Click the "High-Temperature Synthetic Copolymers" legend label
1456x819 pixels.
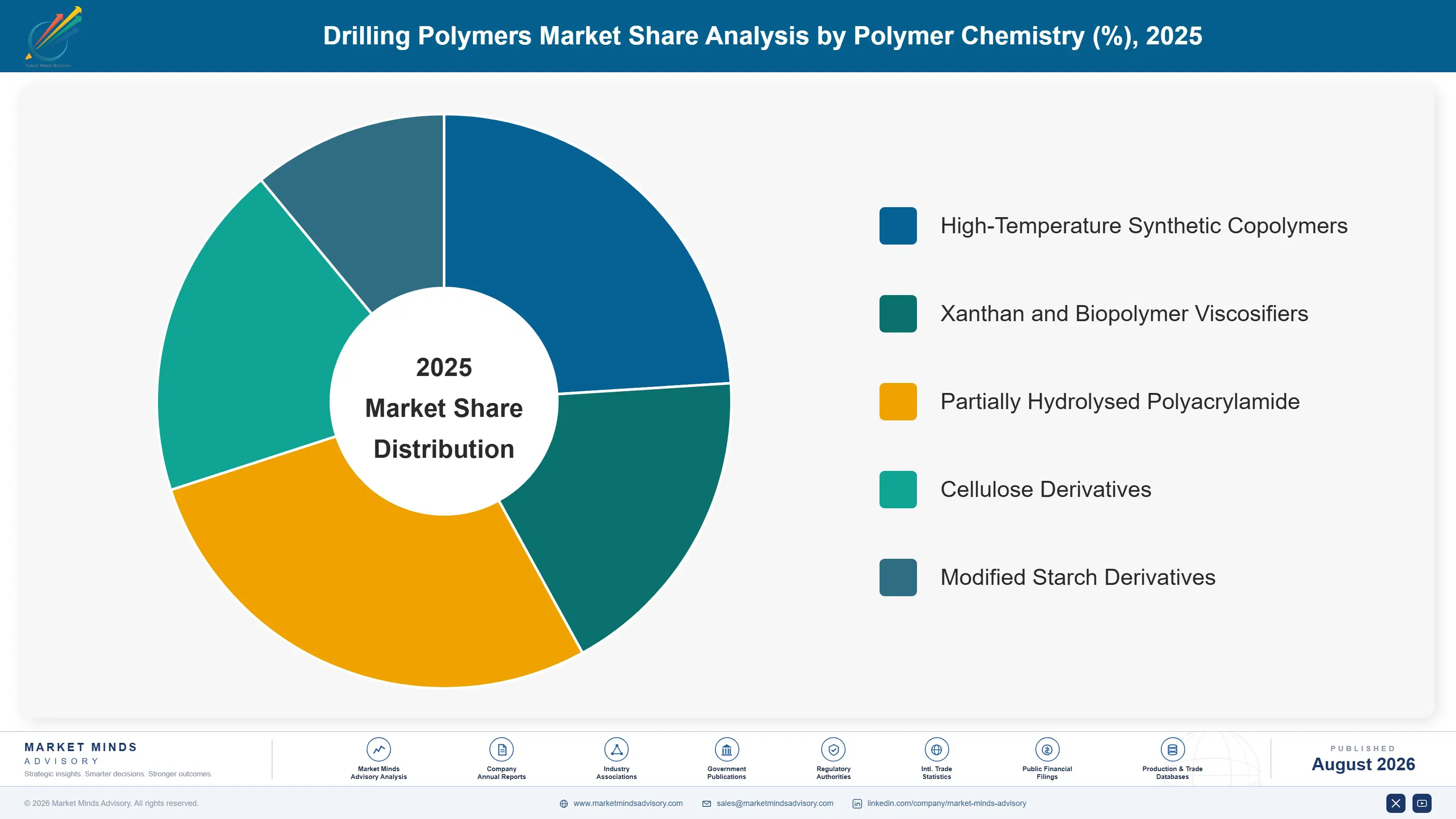[x=1143, y=226]
